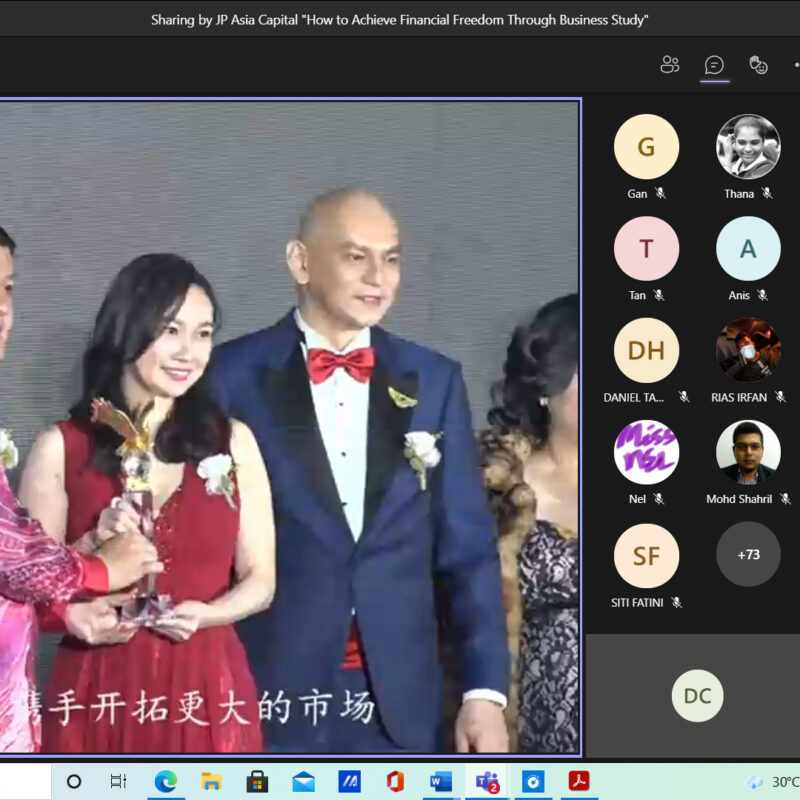800x800 pixels.
Task: Select the SF avatar for Siti Fatini
Action: pyautogui.click(x=646, y=556)
